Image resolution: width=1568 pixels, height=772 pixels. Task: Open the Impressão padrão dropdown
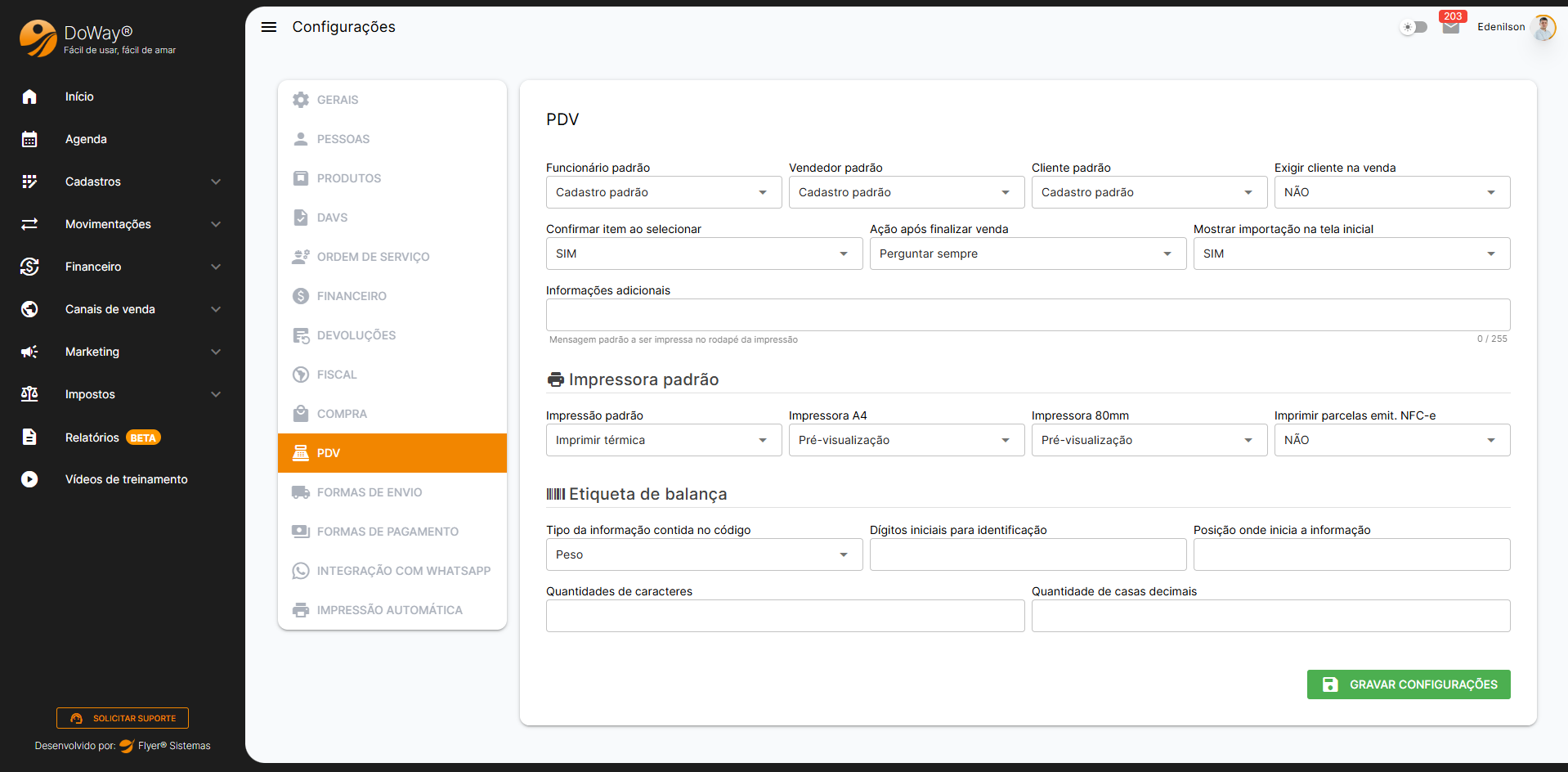(663, 440)
